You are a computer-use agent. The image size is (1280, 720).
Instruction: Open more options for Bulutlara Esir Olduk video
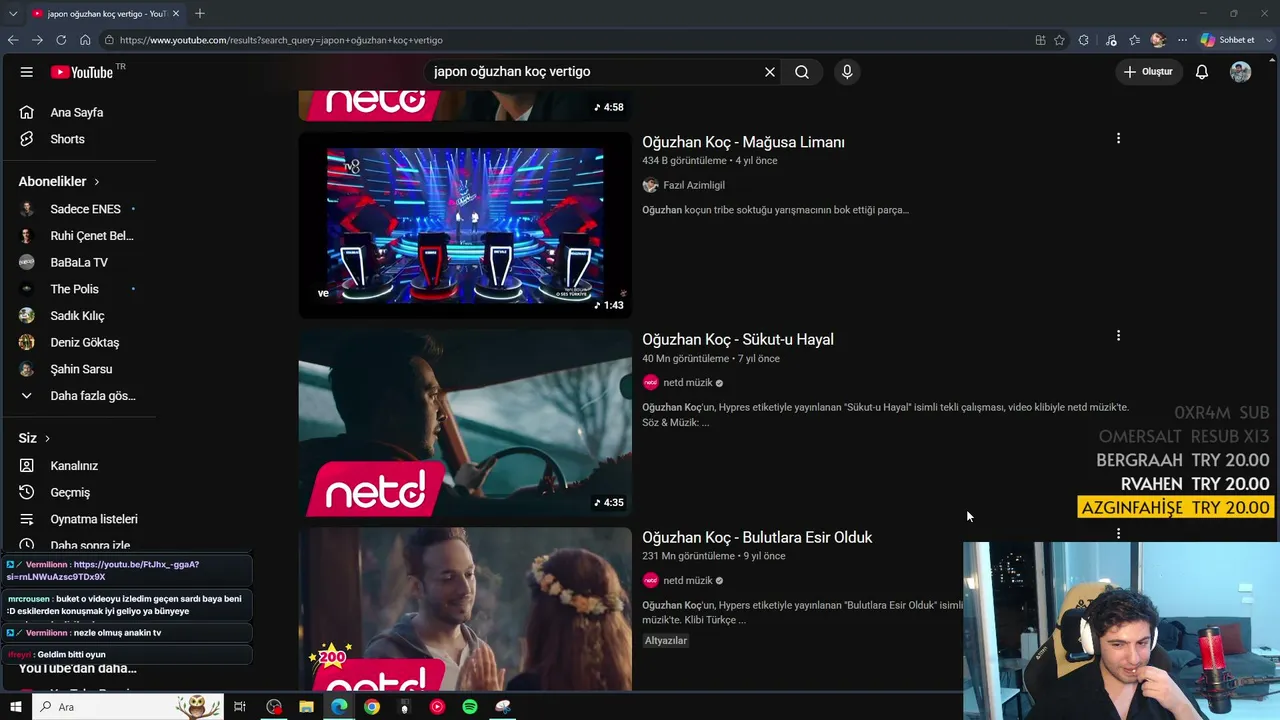click(1118, 534)
